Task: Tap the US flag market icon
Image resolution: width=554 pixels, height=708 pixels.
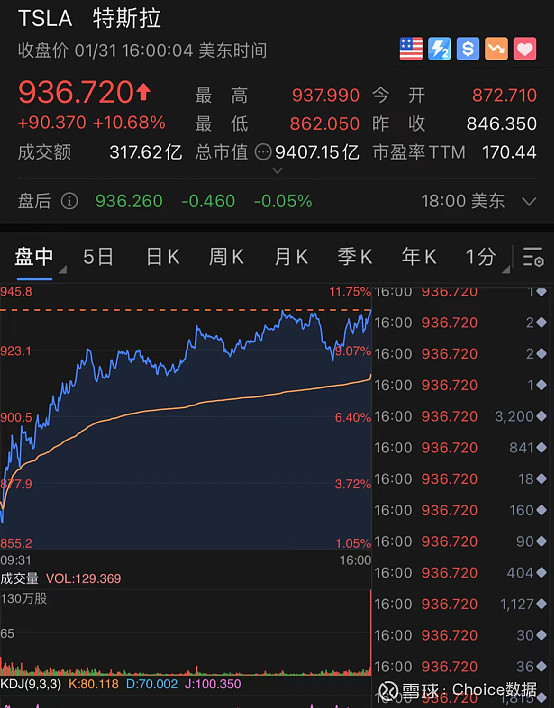Action: point(411,49)
